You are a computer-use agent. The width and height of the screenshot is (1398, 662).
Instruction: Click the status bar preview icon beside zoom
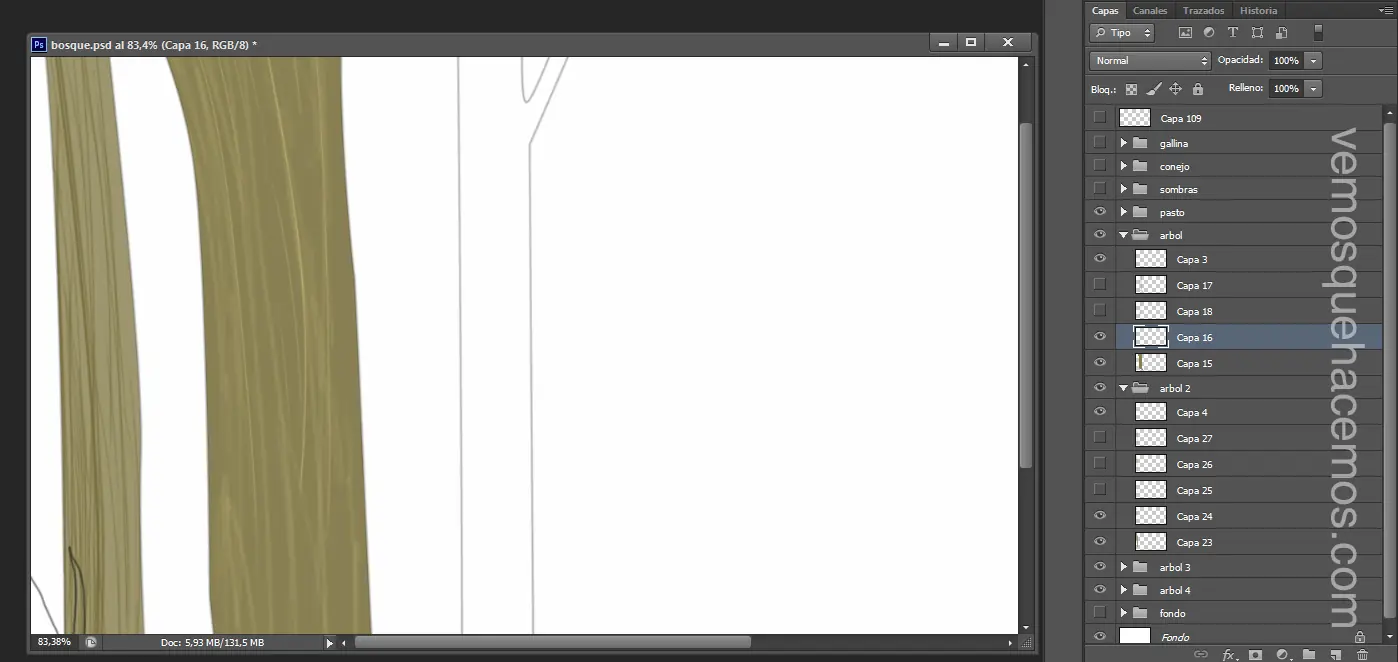tap(91, 642)
